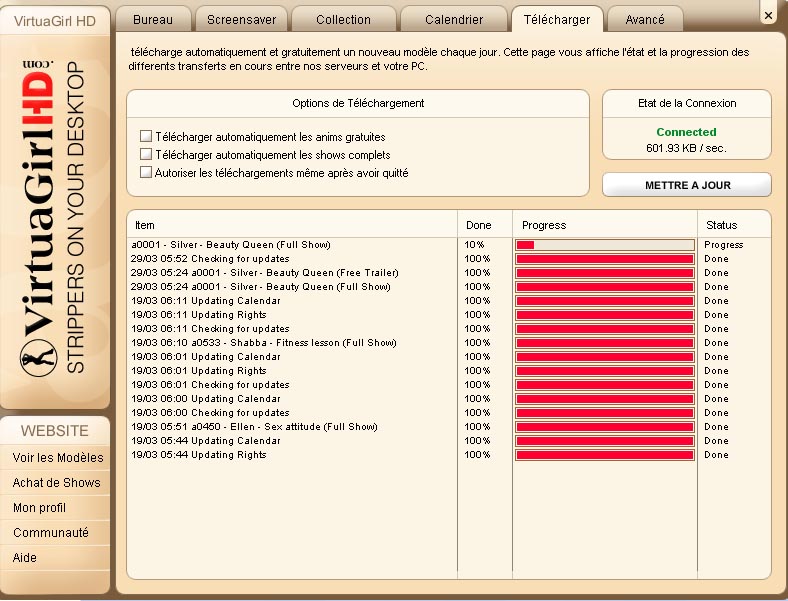Open the Screensaver tab
This screenshot has height=601, width=788.
tap(241, 20)
